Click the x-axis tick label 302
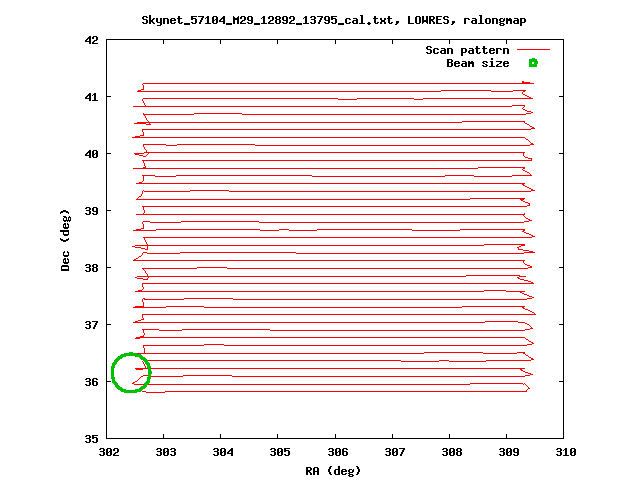 click(x=109, y=452)
